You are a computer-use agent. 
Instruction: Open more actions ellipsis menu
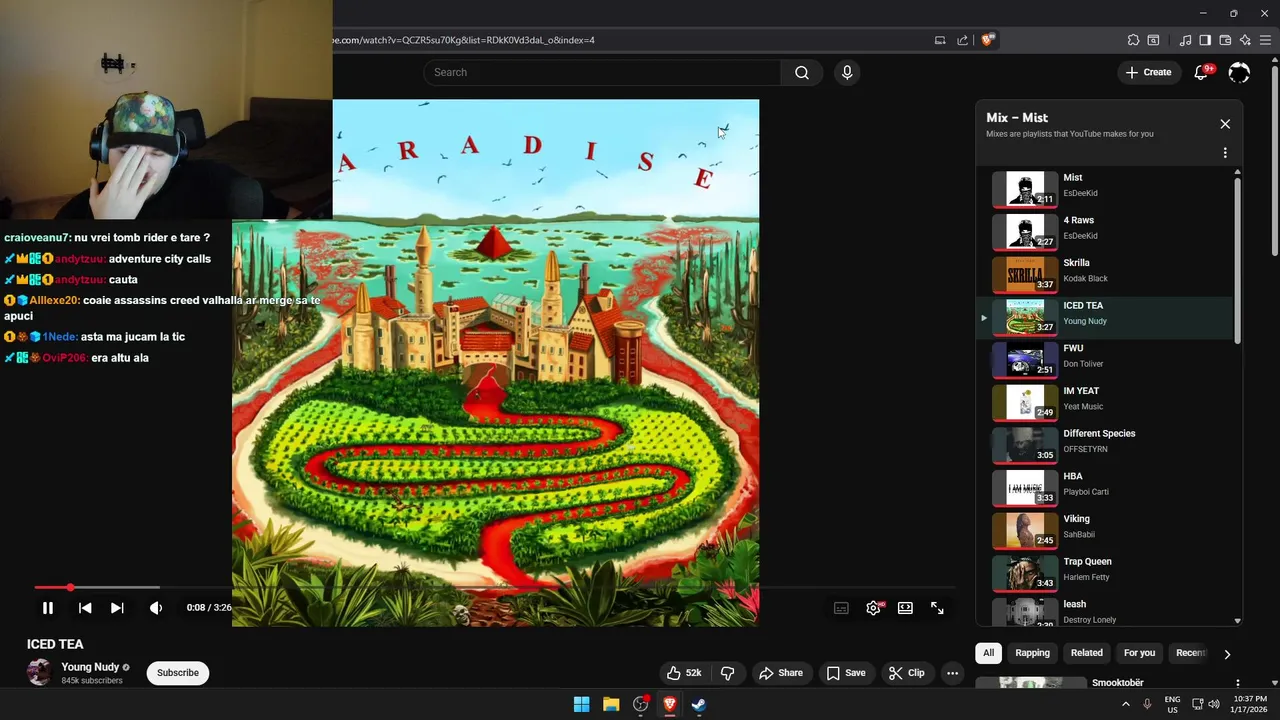coord(952,673)
